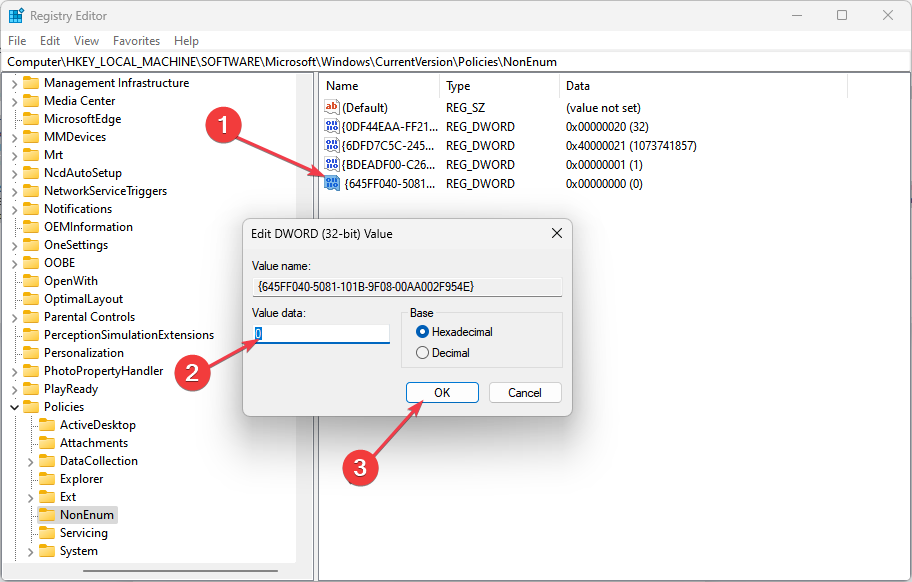Click the NetworkServiceTriggers folder icon
Screen dimensions: 912x582
tap(31, 191)
